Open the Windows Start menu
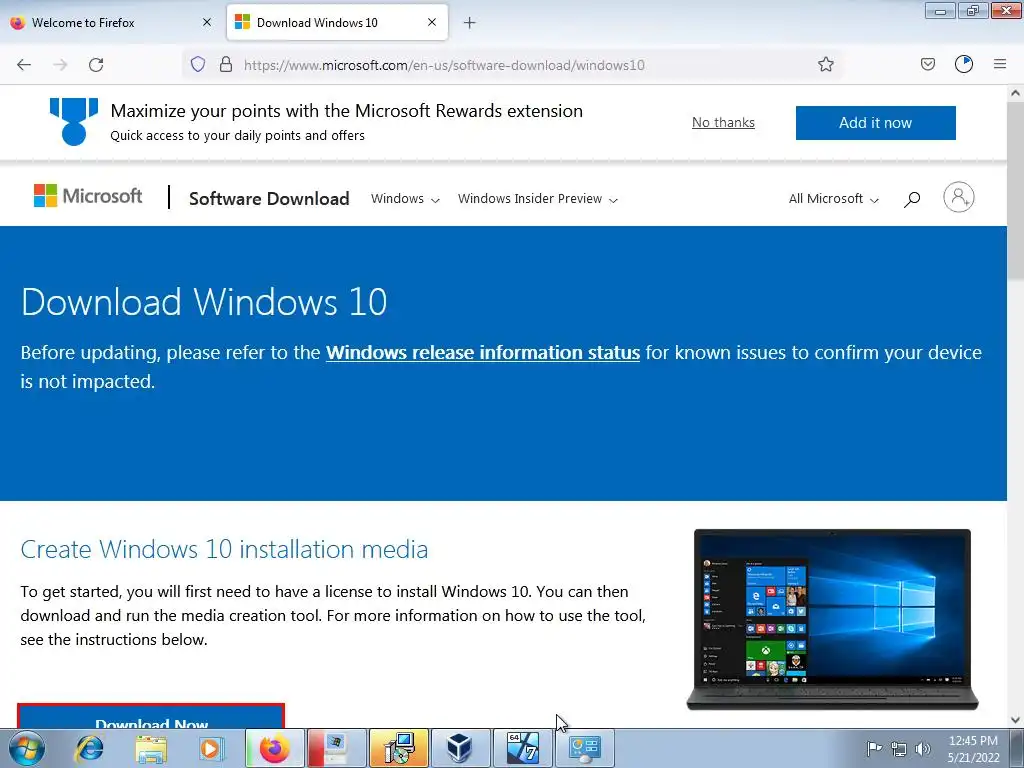Viewport: 1024px width, 768px height. pos(26,748)
